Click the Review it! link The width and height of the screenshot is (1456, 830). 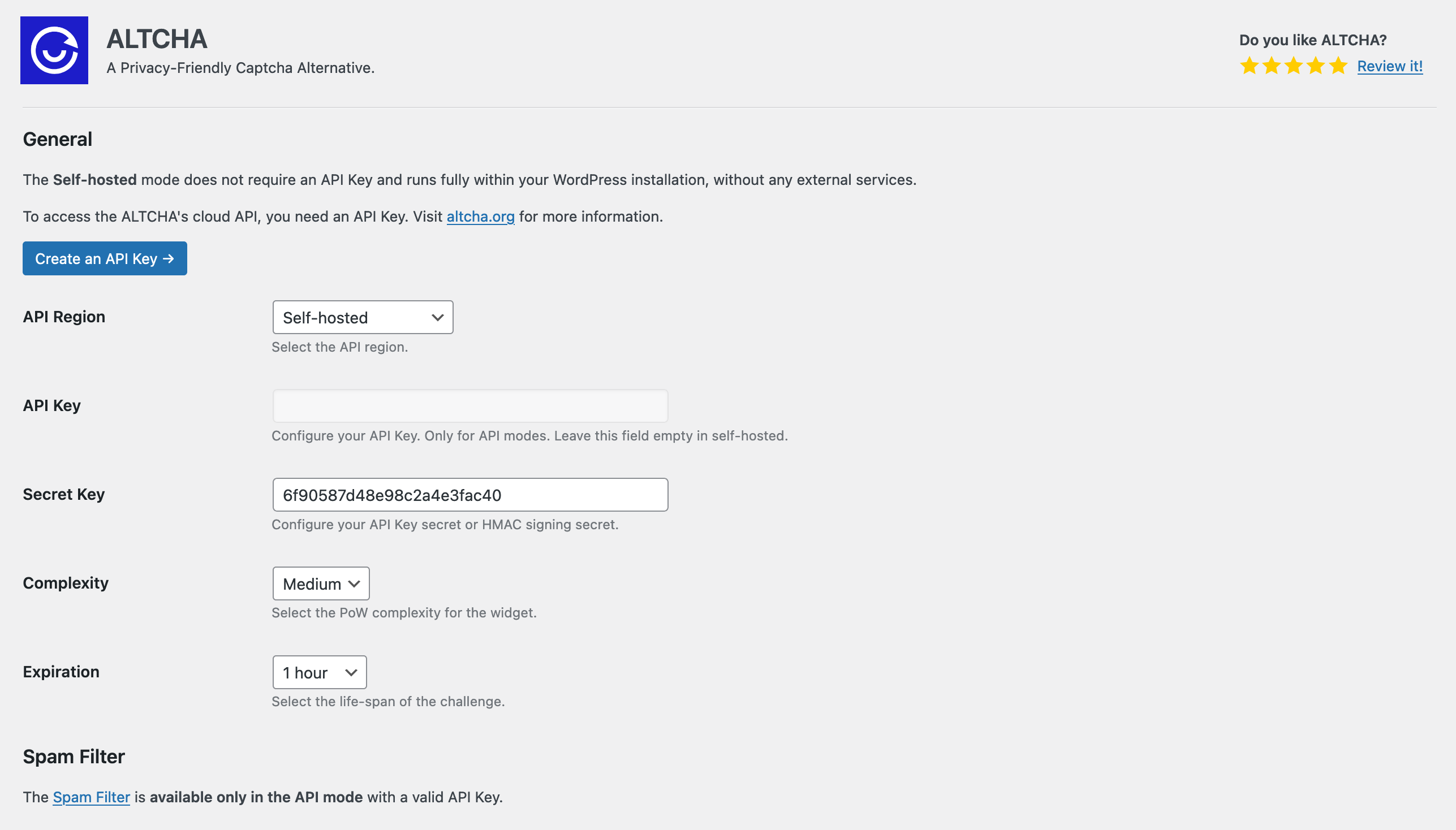click(x=1390, y=65)
